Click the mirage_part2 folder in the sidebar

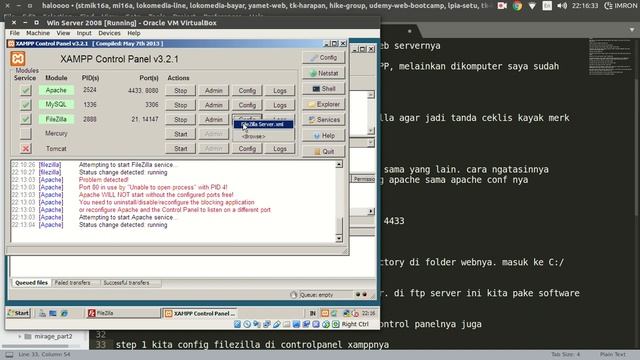click(x=53, y=336)
